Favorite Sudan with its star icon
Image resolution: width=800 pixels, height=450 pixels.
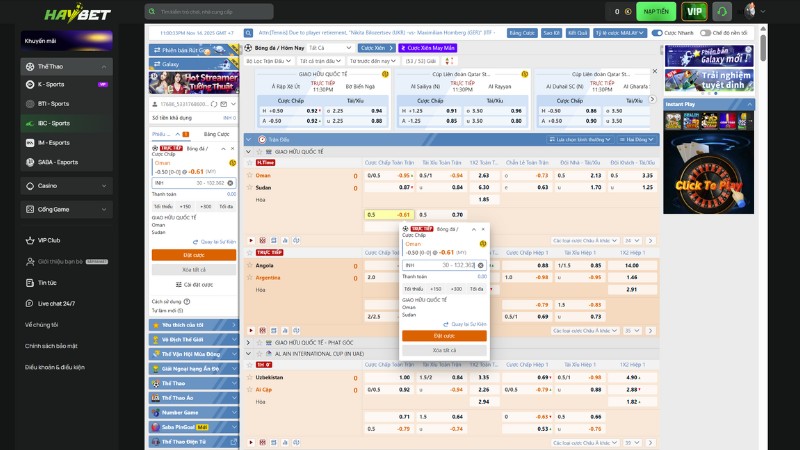coord(249,187)
